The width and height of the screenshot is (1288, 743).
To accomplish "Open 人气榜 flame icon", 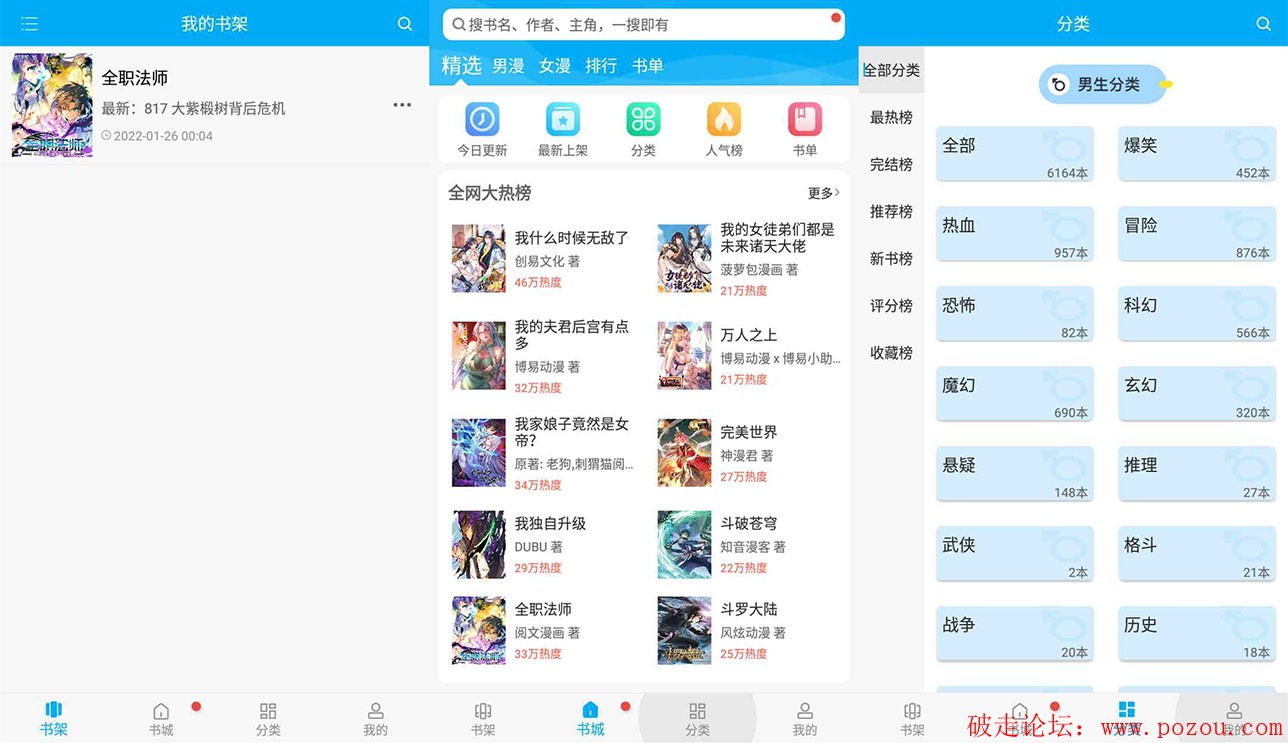I will pos(724,119).
